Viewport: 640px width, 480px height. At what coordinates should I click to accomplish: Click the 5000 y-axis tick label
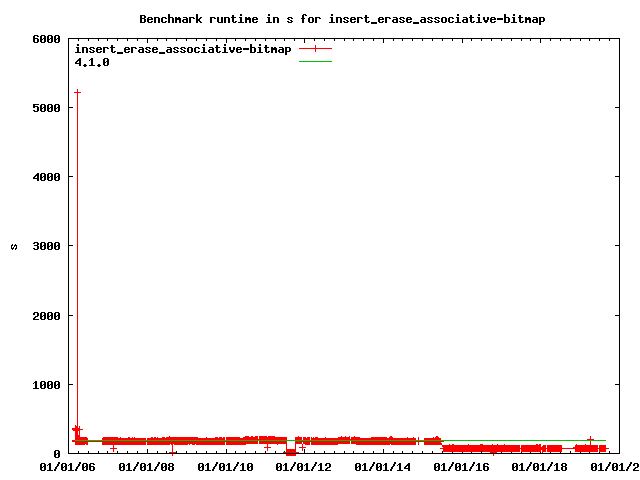coord(46,108)
